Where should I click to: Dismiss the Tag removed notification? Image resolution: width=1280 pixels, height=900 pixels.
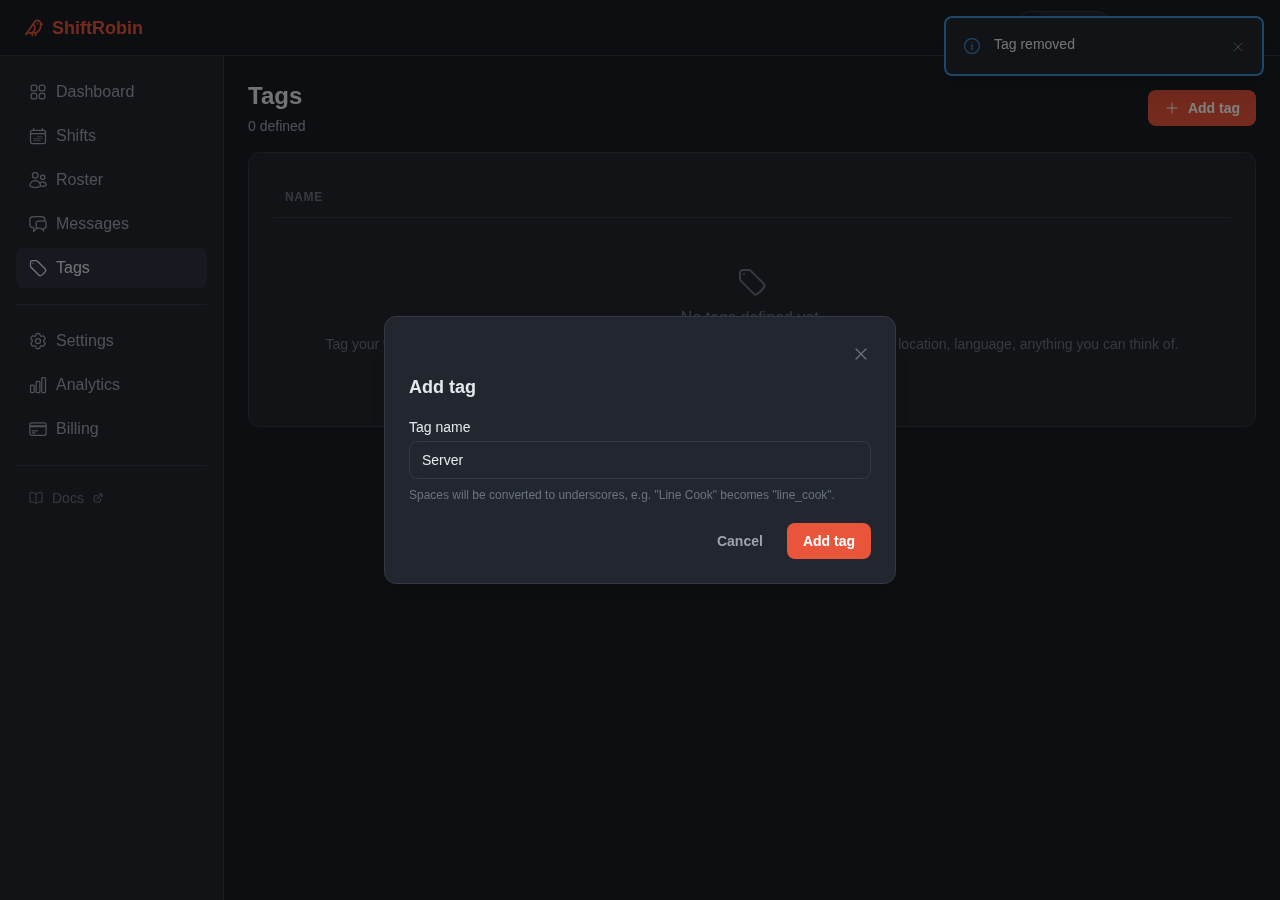pos(1238,47)
